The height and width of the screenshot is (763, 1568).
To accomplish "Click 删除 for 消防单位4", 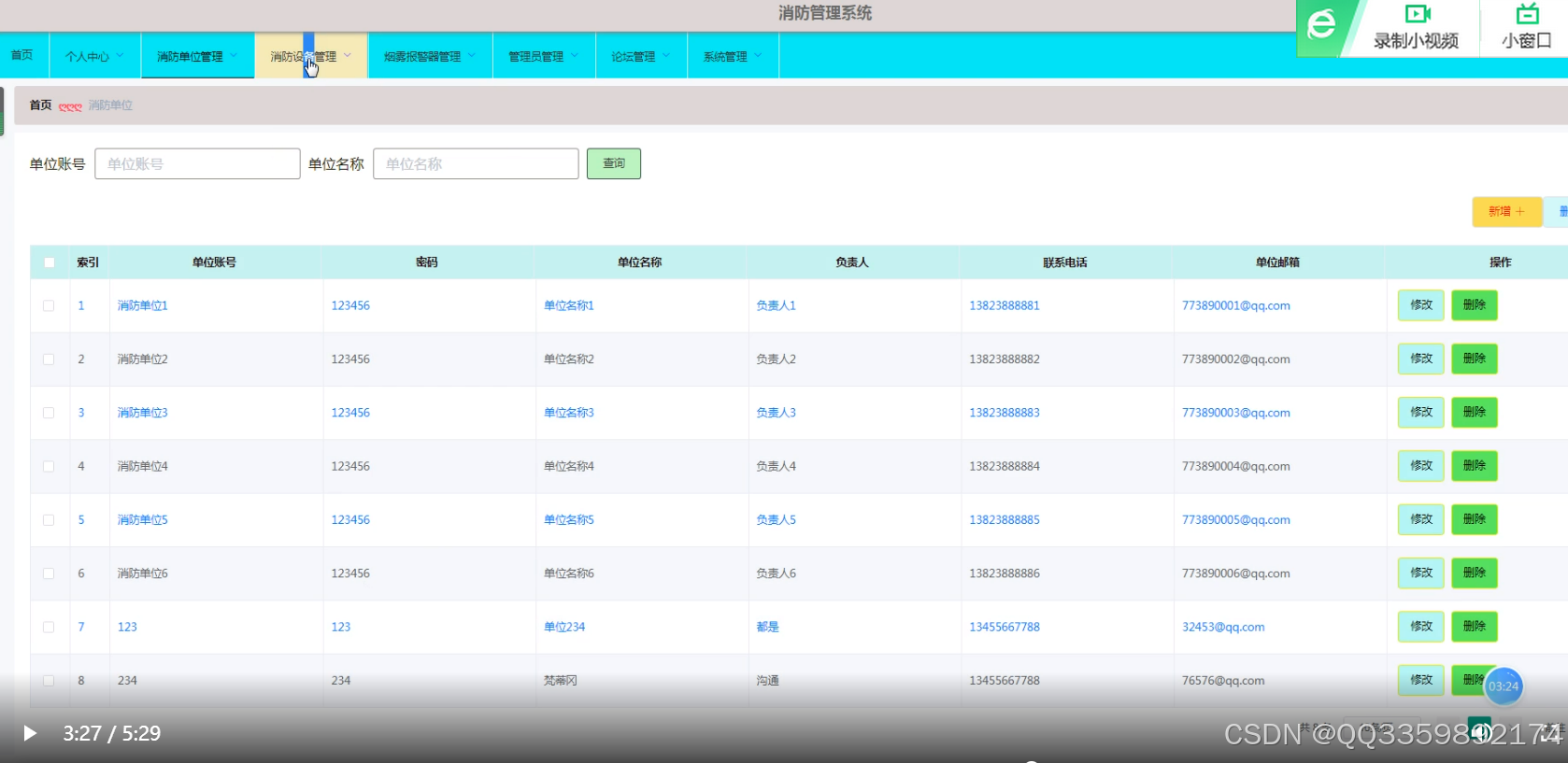I will (1475, 466).
